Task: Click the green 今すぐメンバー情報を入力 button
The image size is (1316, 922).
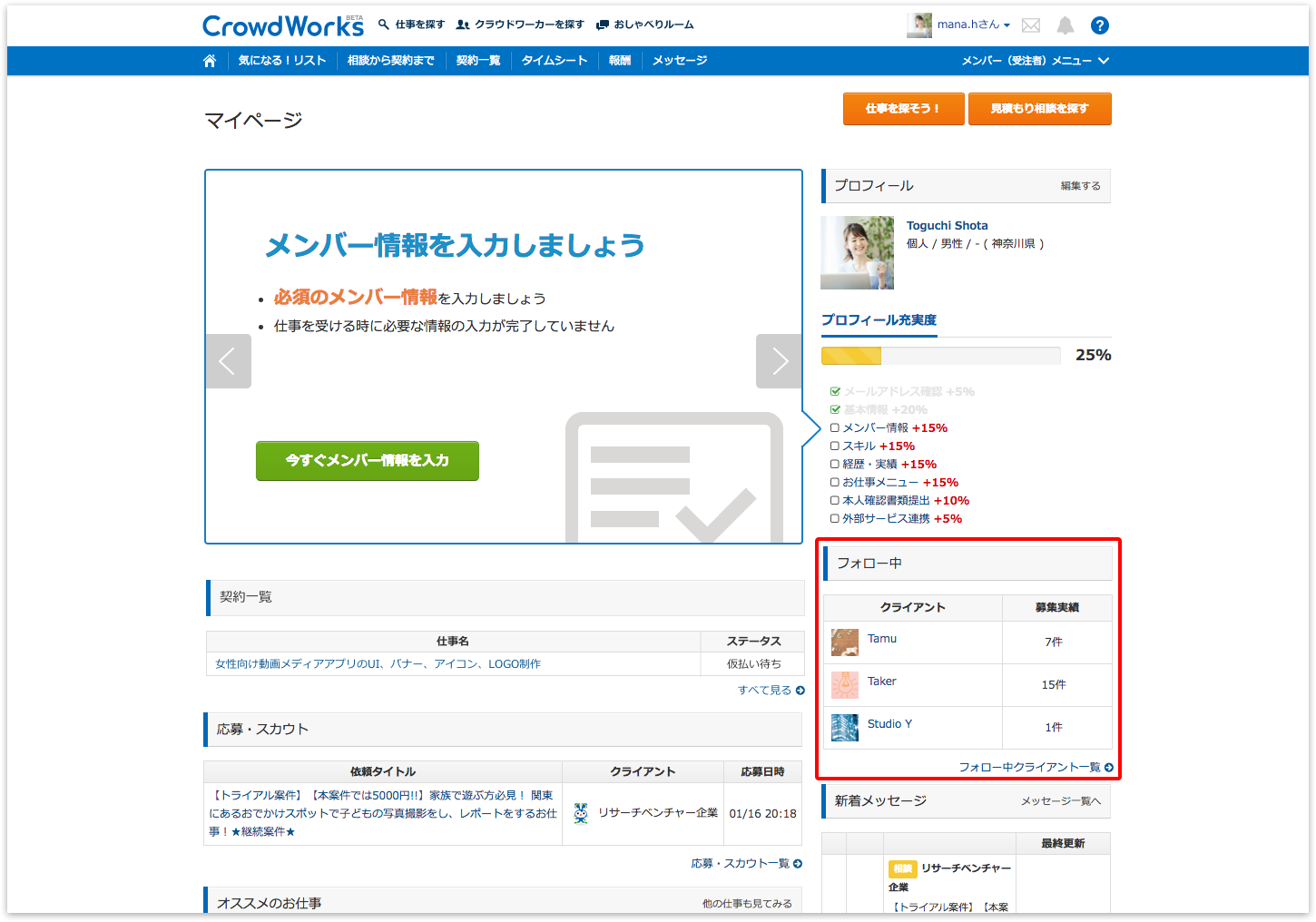Action: [368, 461]
